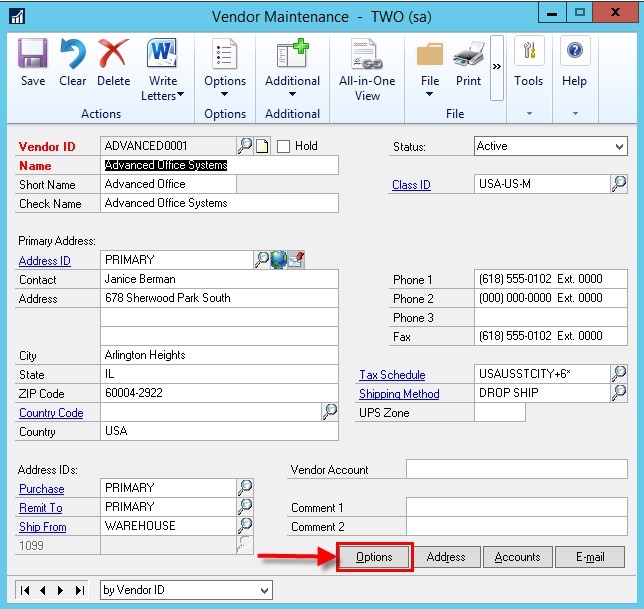
Task: Open the Country Code lookup magnifier
Action: click(x=329, y=412)
